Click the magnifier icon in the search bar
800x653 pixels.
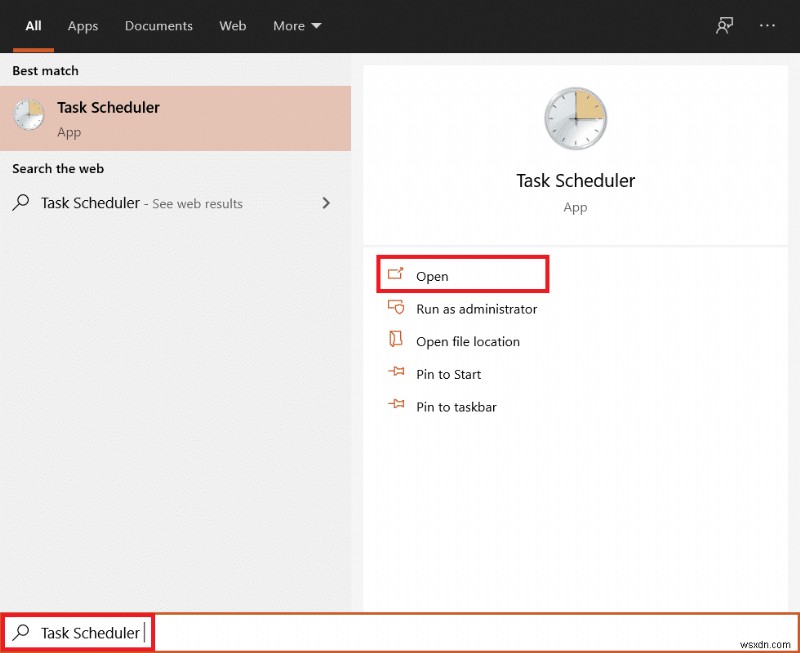(x=20, y=633)
